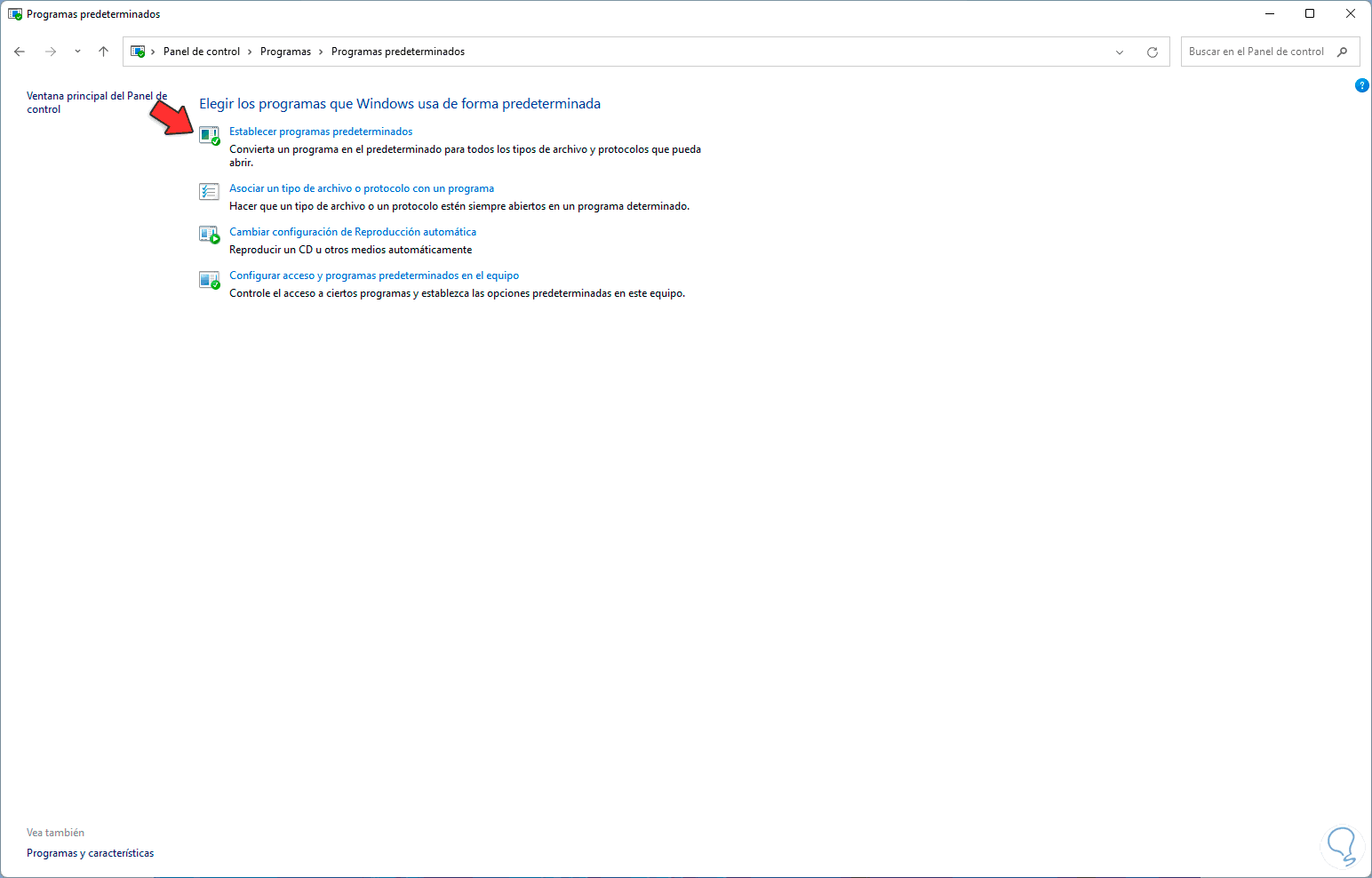The width and height of the screenshot is (1372, 878).
Task: Open Programas y características link
Action: (x=91, y=853)
